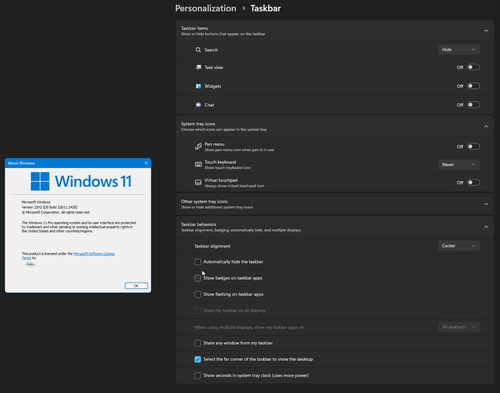Click the Taskbar alignment label
Viewport: 500px width, 393px height.
212,246
